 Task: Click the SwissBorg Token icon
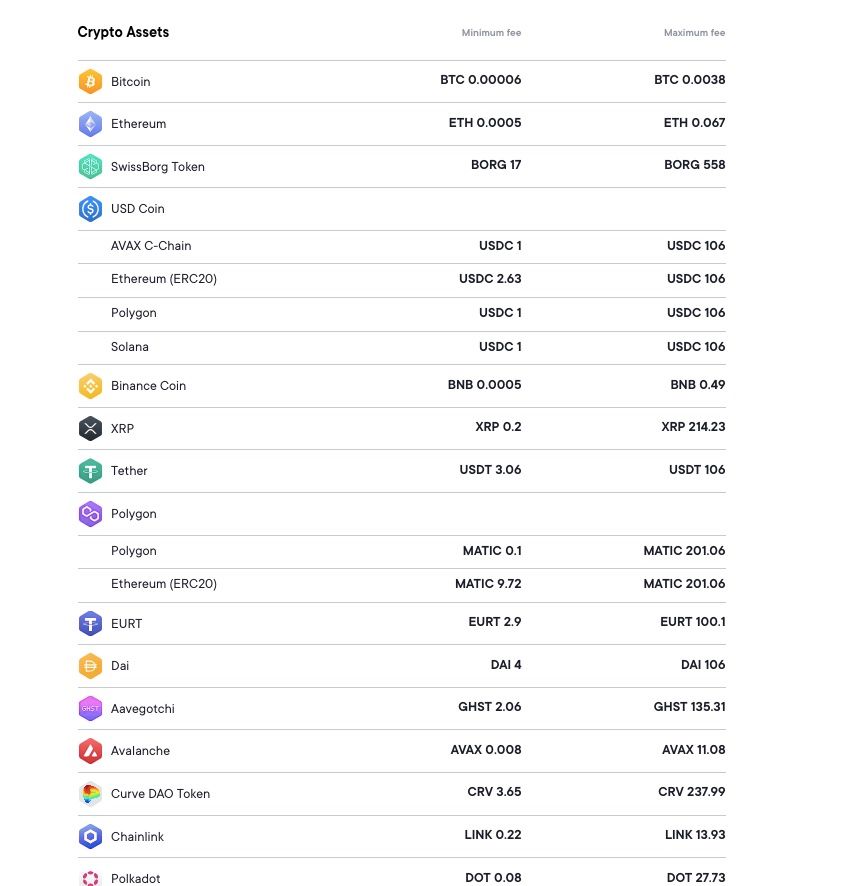[x=90, y=167]
